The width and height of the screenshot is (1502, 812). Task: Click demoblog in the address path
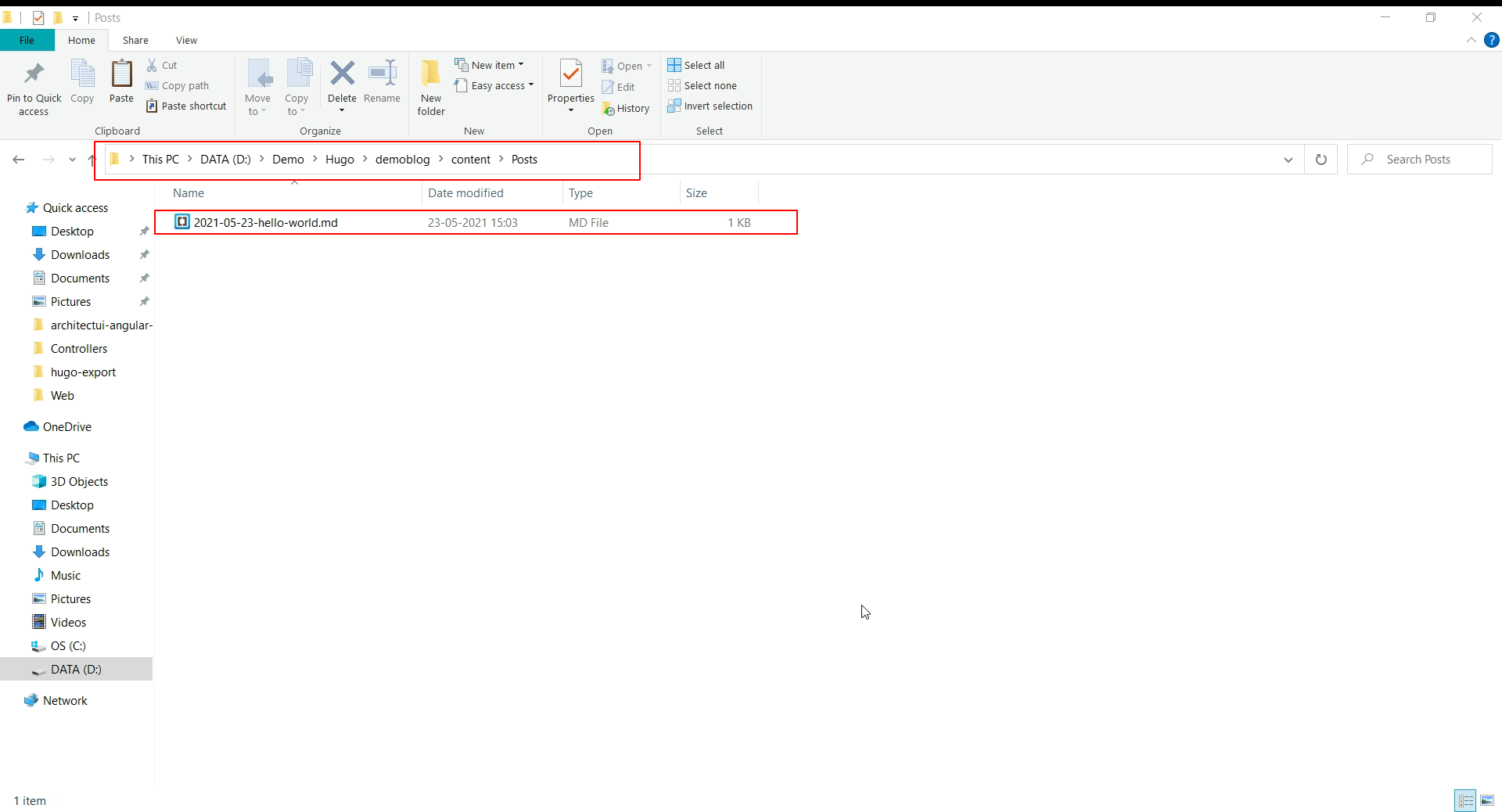point(402,160)
